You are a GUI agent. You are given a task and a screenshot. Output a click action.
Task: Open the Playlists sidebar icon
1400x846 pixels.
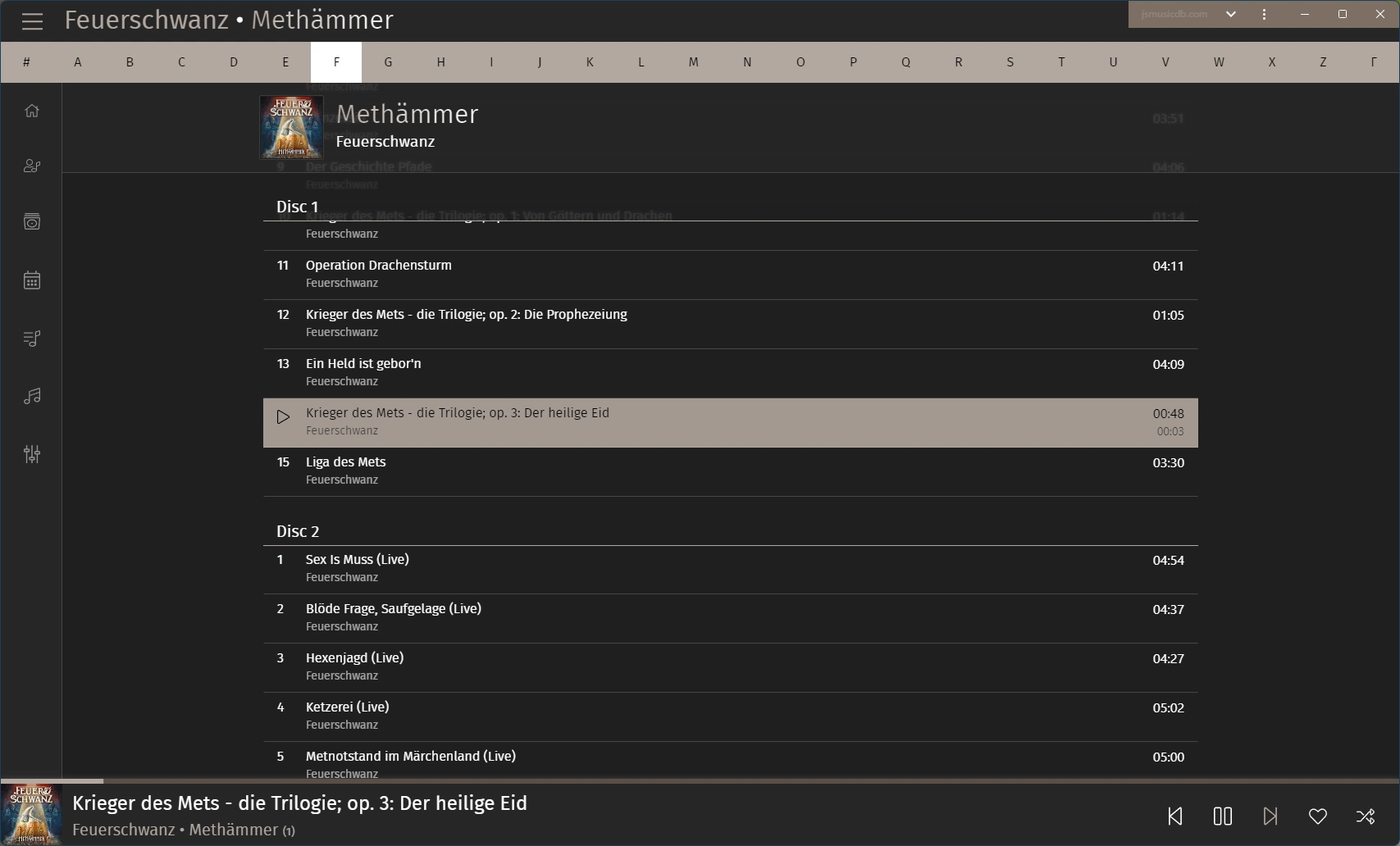tap(32, 339)
